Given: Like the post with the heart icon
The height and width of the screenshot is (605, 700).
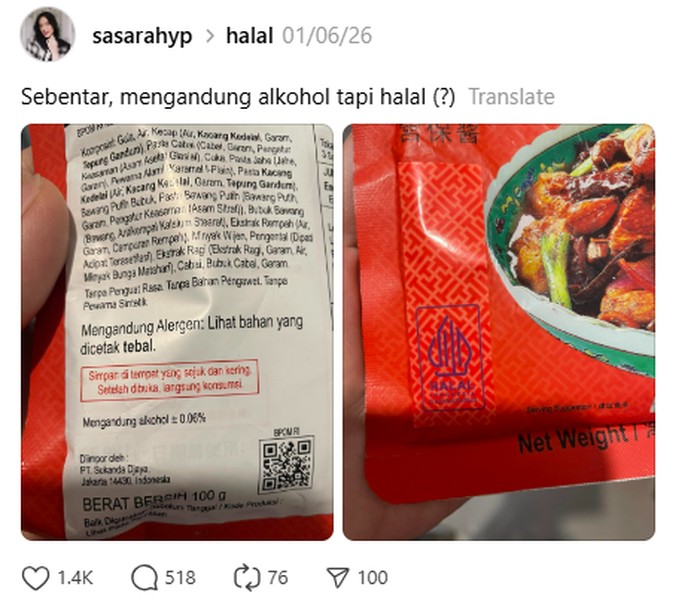Looking at the screenshot, I should click(x=35, y=578).
